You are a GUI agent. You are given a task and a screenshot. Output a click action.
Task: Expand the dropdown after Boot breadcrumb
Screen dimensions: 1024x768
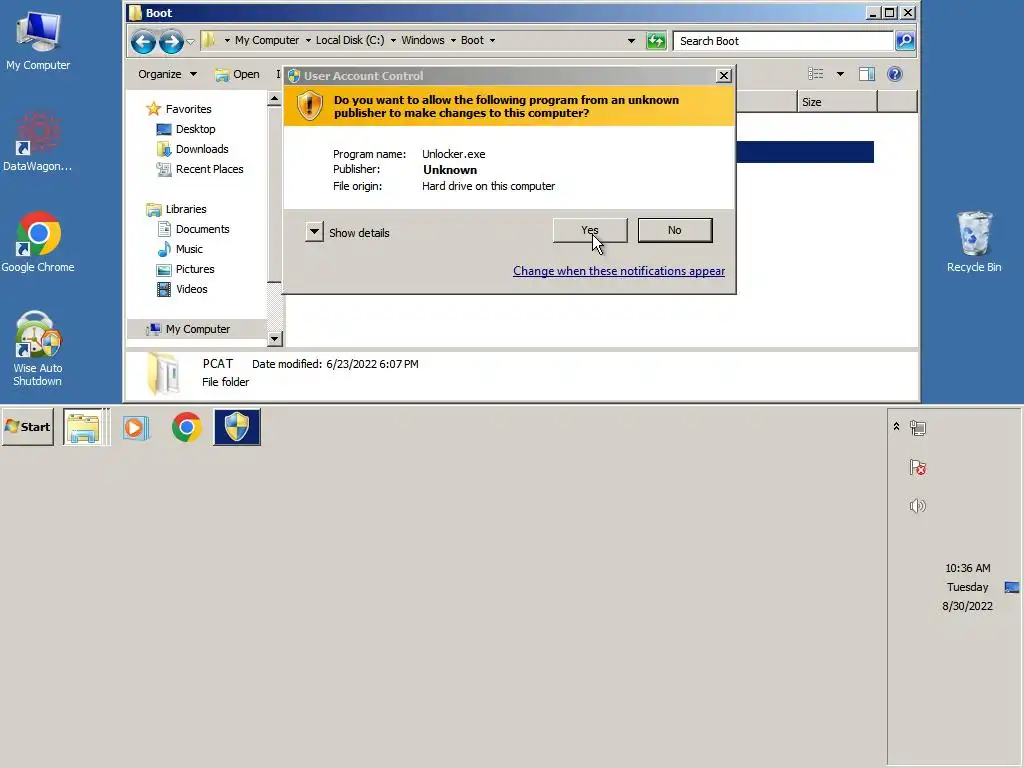pyautogui.click(x=492, y=40)
